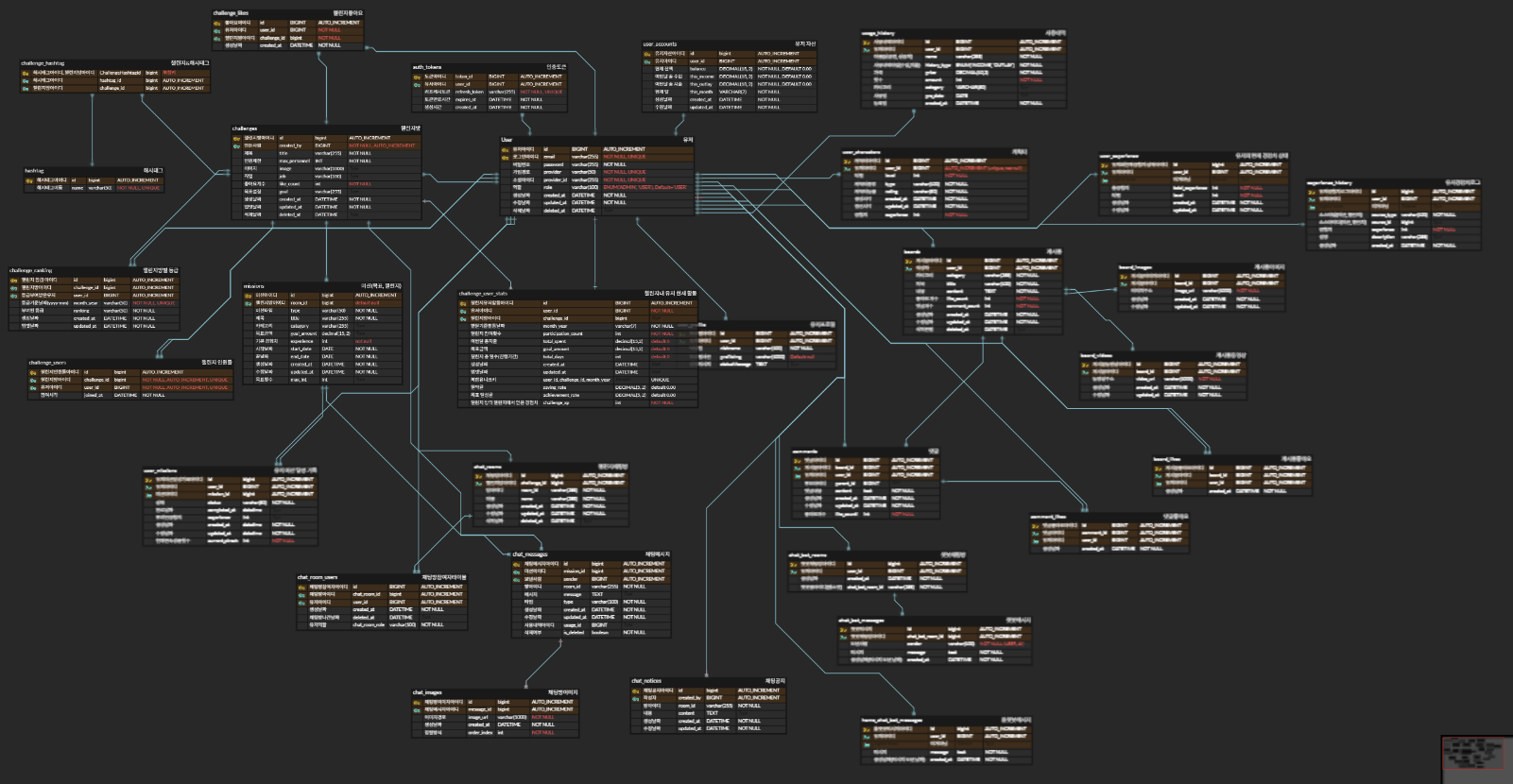Select the board_images table header
The height and width of the screenshot is (784, 1513).
1201,267
